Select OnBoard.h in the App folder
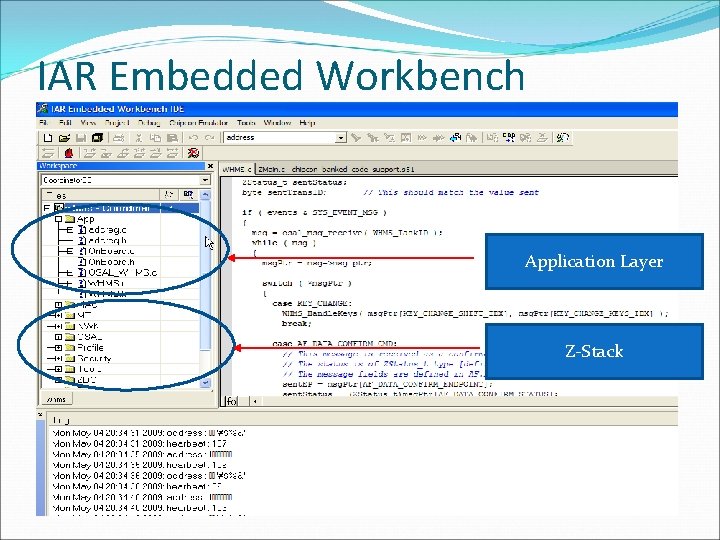The height and width of the screenshot is (540, 720). click(111, 262)
